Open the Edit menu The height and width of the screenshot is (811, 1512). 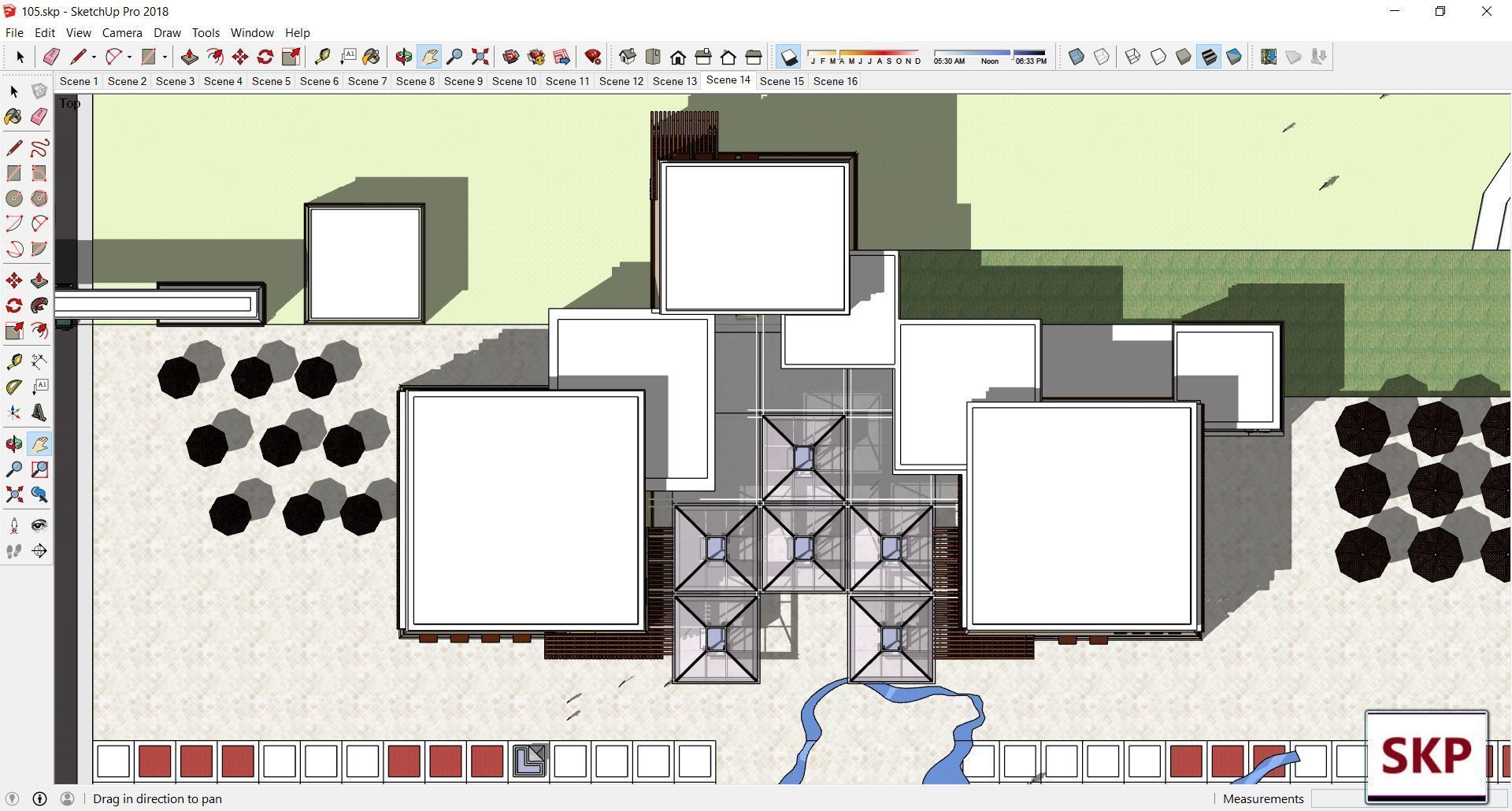[x=44, y=32]
